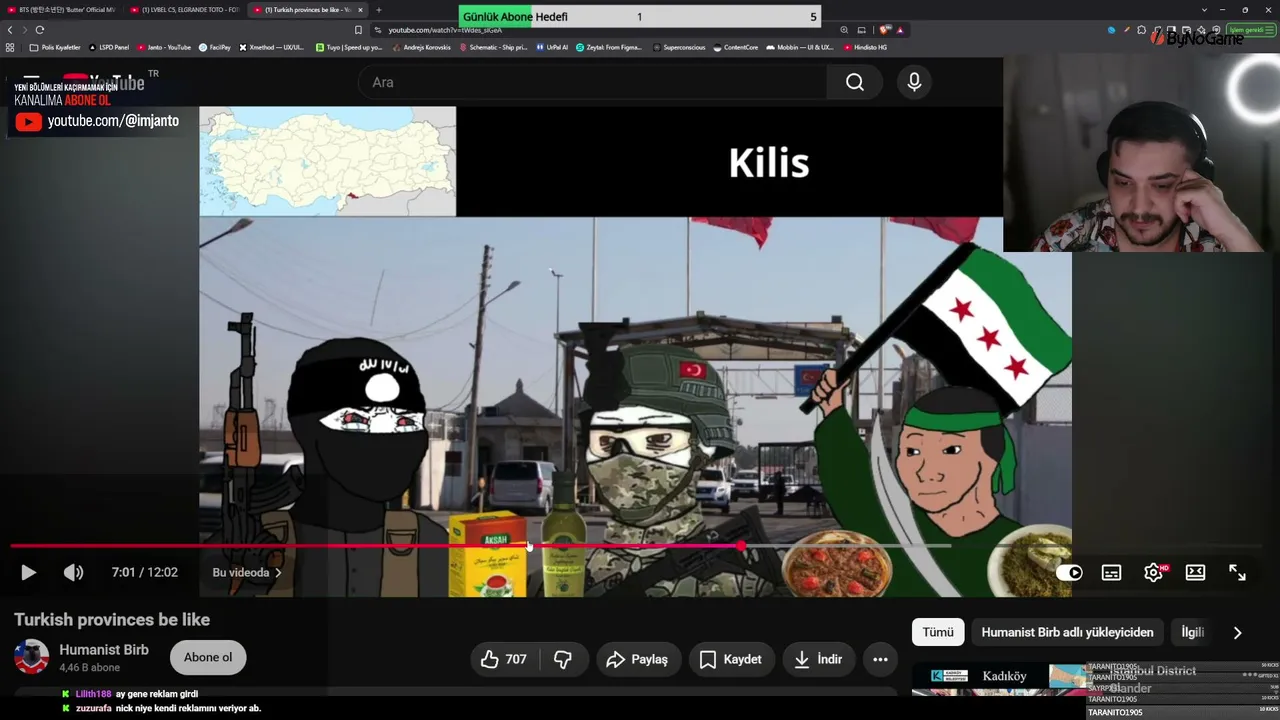Subscribe with the 'Abone ol' button

pos(208,657)
